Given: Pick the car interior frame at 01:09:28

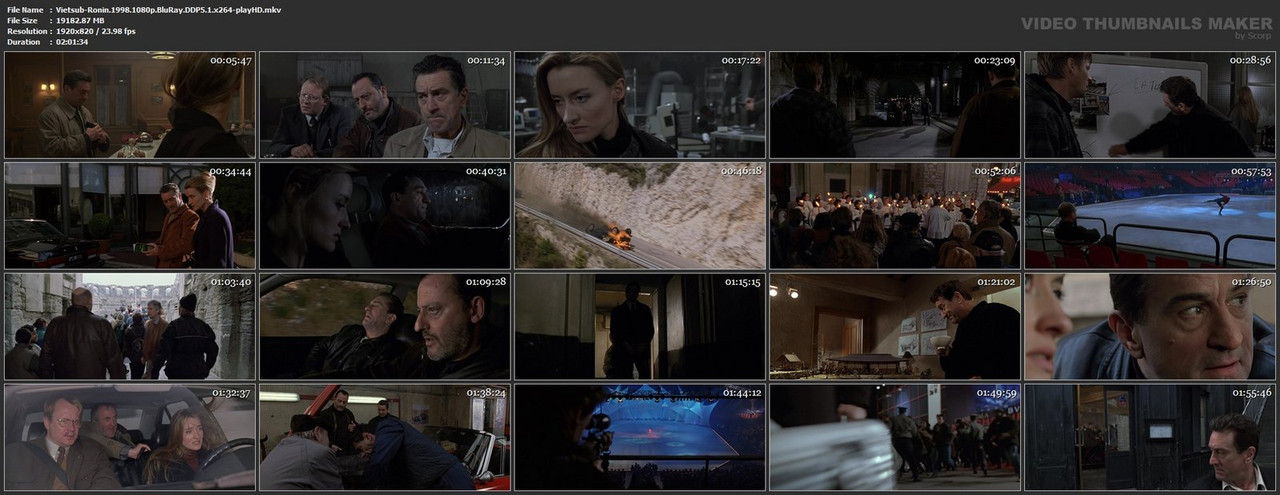Looking at the screenshot, I should 385,326.
